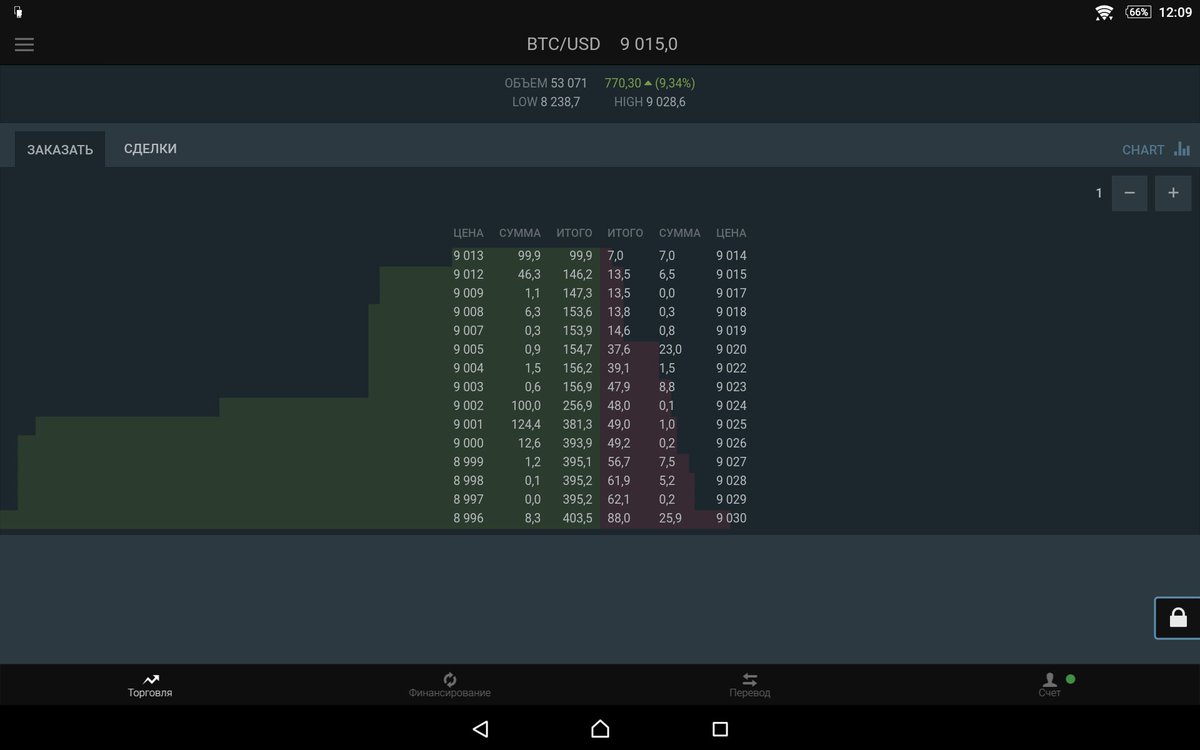Open the Перевод bottom tab

pos(750,685)
